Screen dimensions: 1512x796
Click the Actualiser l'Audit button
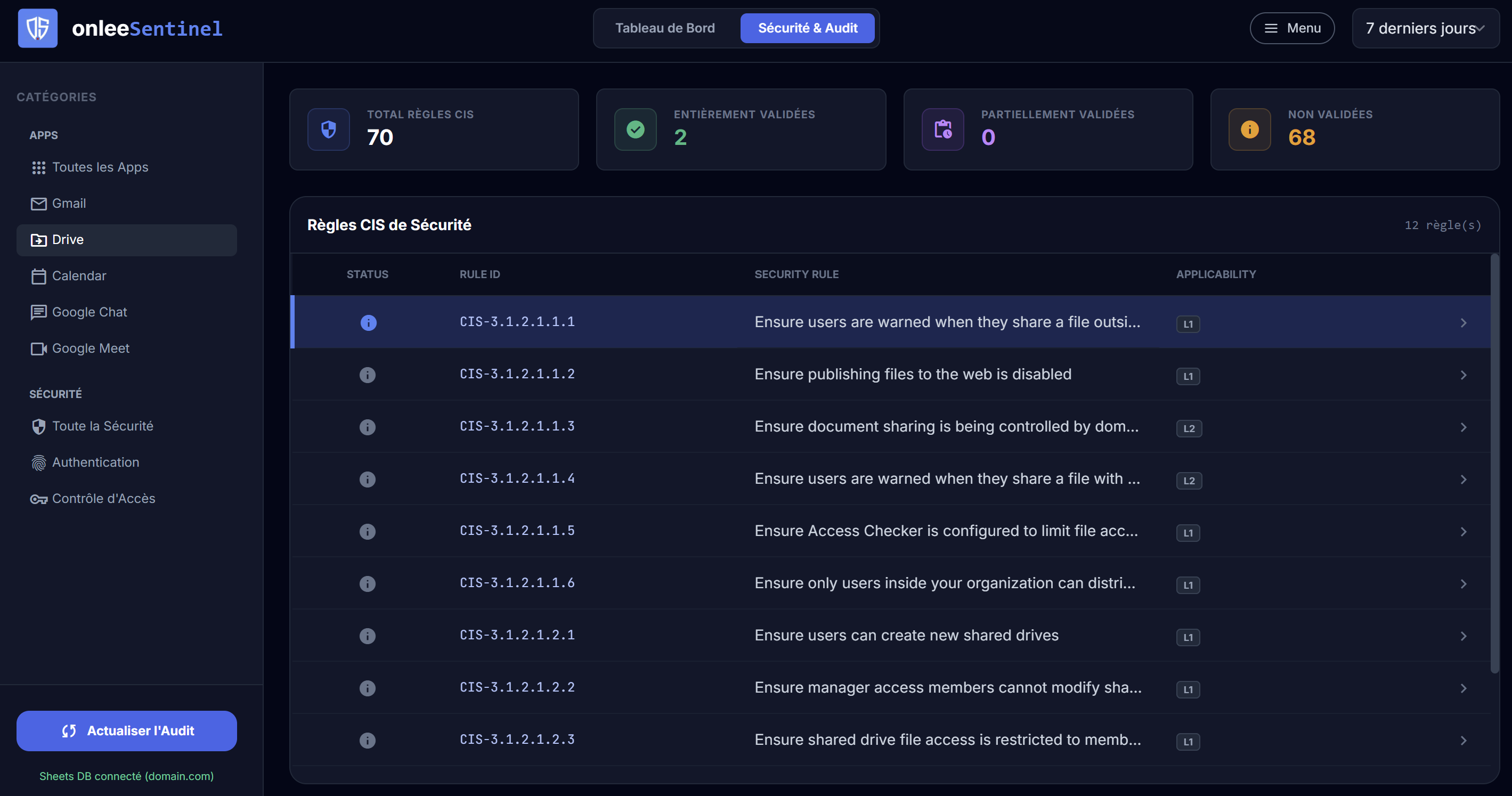pos(127,731)
